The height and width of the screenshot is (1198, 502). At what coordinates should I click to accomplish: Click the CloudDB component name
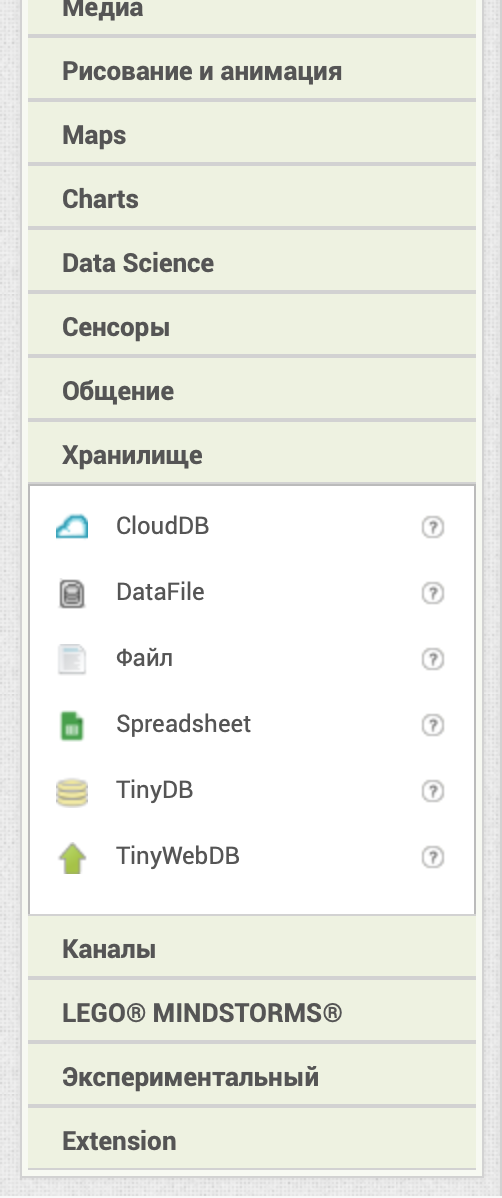(x=162, y=526)
